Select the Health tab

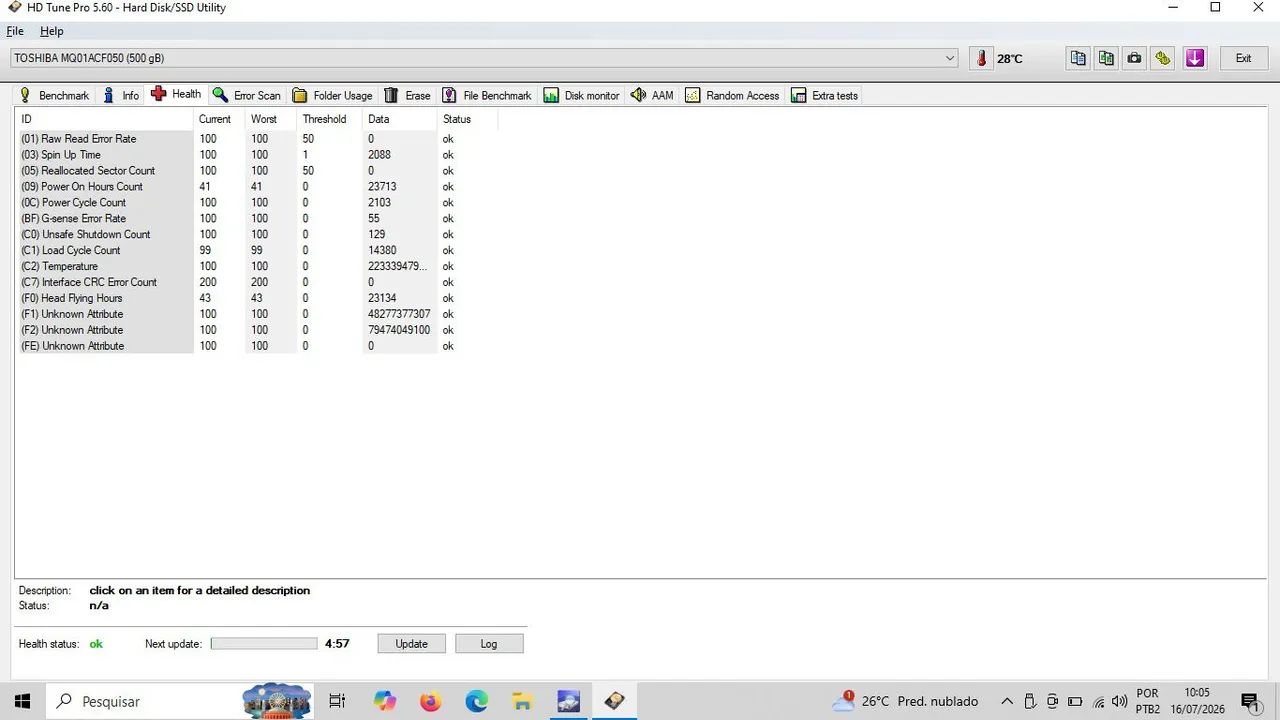tap(176, 94)
